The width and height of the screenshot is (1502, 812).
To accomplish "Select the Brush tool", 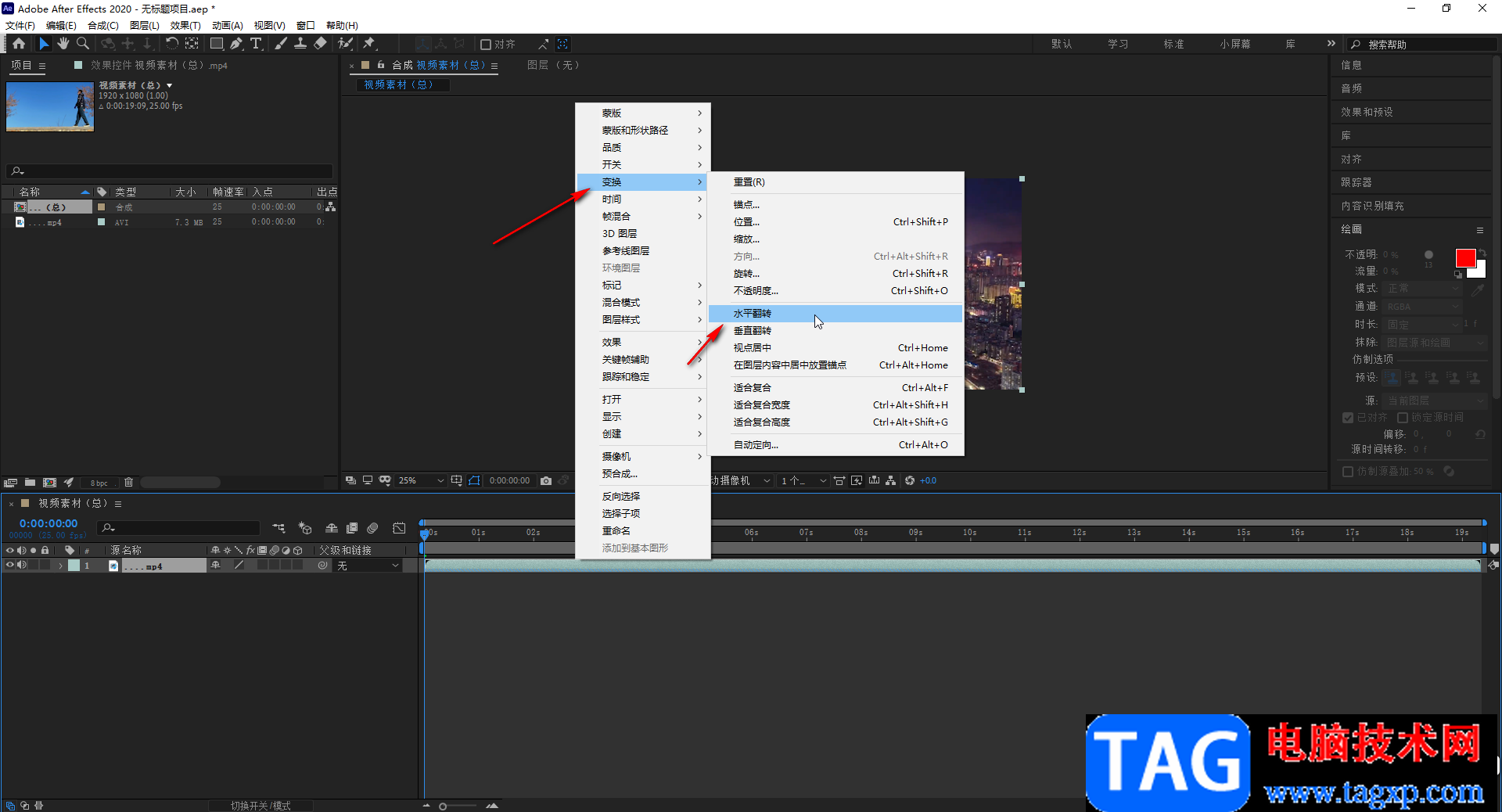I will pyautogui.click(x=281, y=44).
